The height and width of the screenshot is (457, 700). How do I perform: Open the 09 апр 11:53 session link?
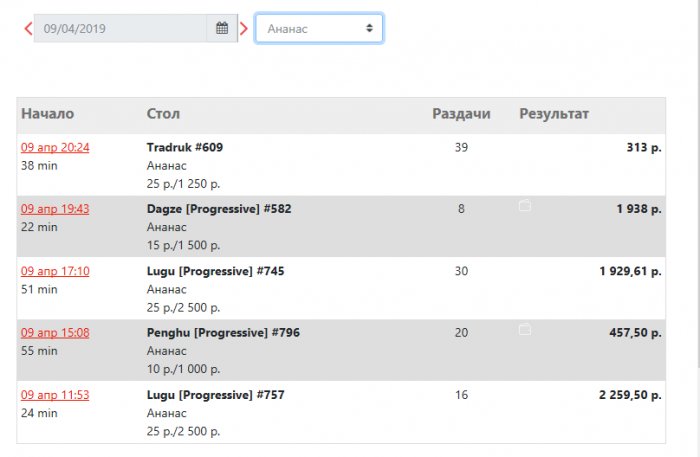(x=55, y=395)
